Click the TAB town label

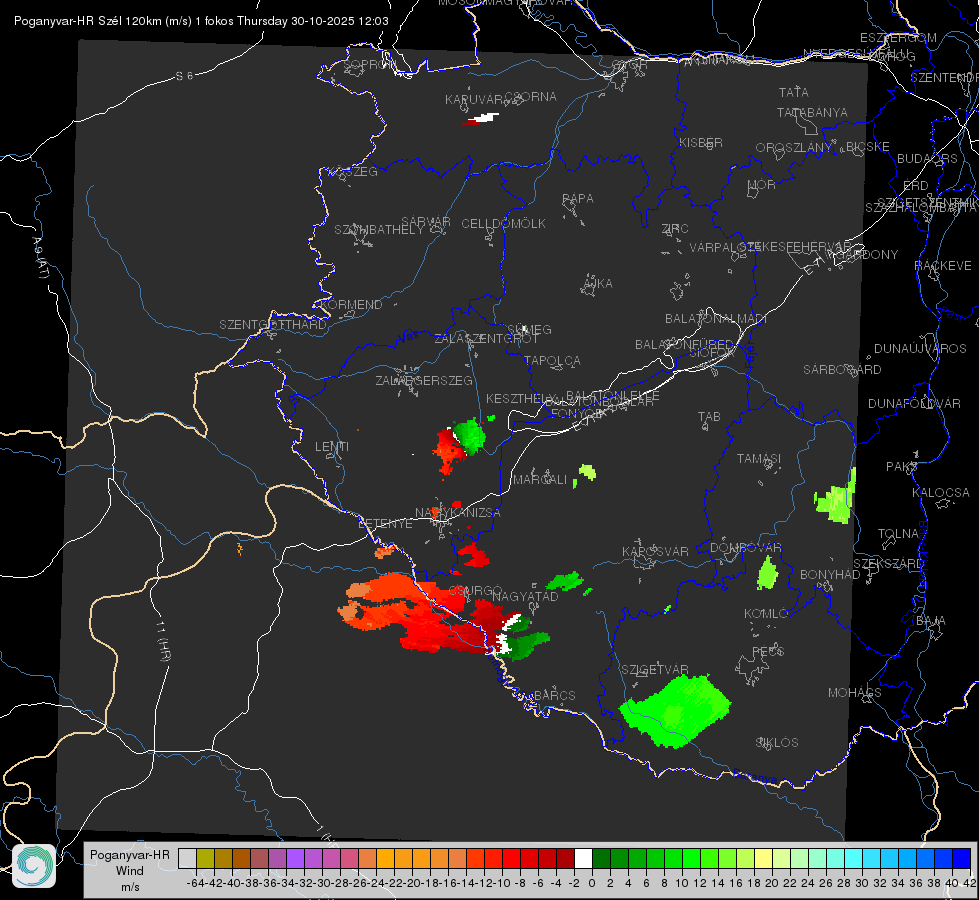point(709,417)
